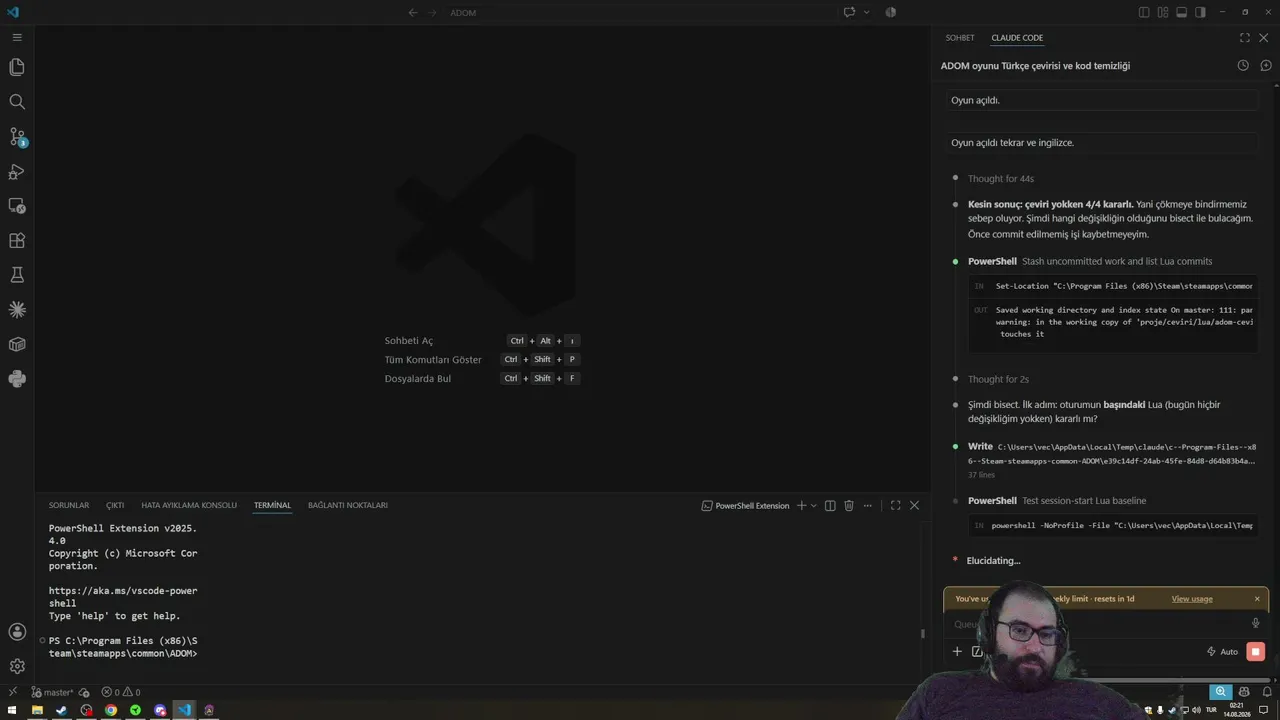
Task: Click the View usage link
Action: coord(1192,599)
